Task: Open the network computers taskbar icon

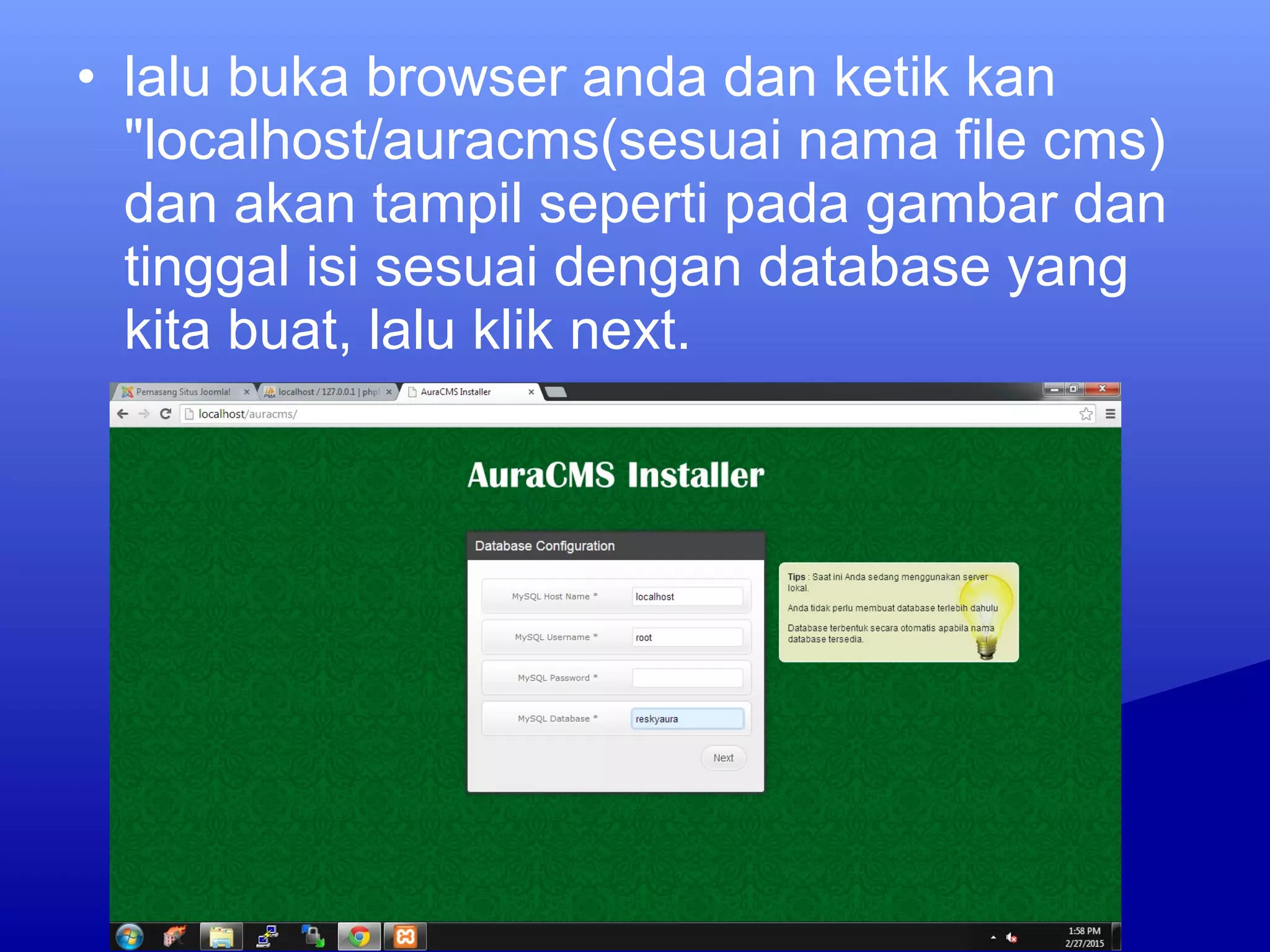Action: click(x=268, y=937)
